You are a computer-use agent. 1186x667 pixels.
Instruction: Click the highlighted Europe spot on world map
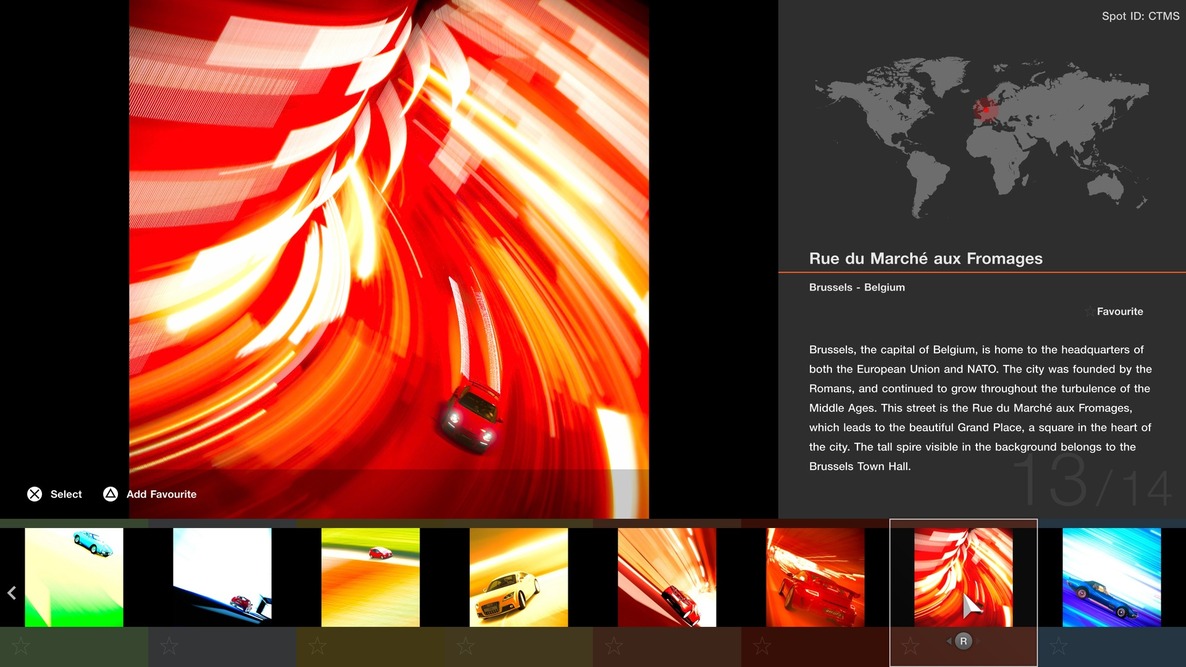(x=986, y=109)
